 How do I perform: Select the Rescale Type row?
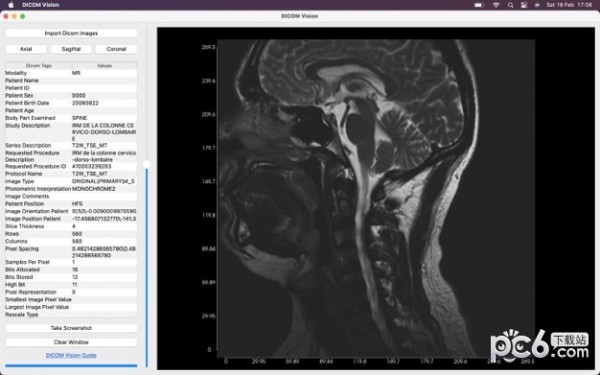pos(71,315)
